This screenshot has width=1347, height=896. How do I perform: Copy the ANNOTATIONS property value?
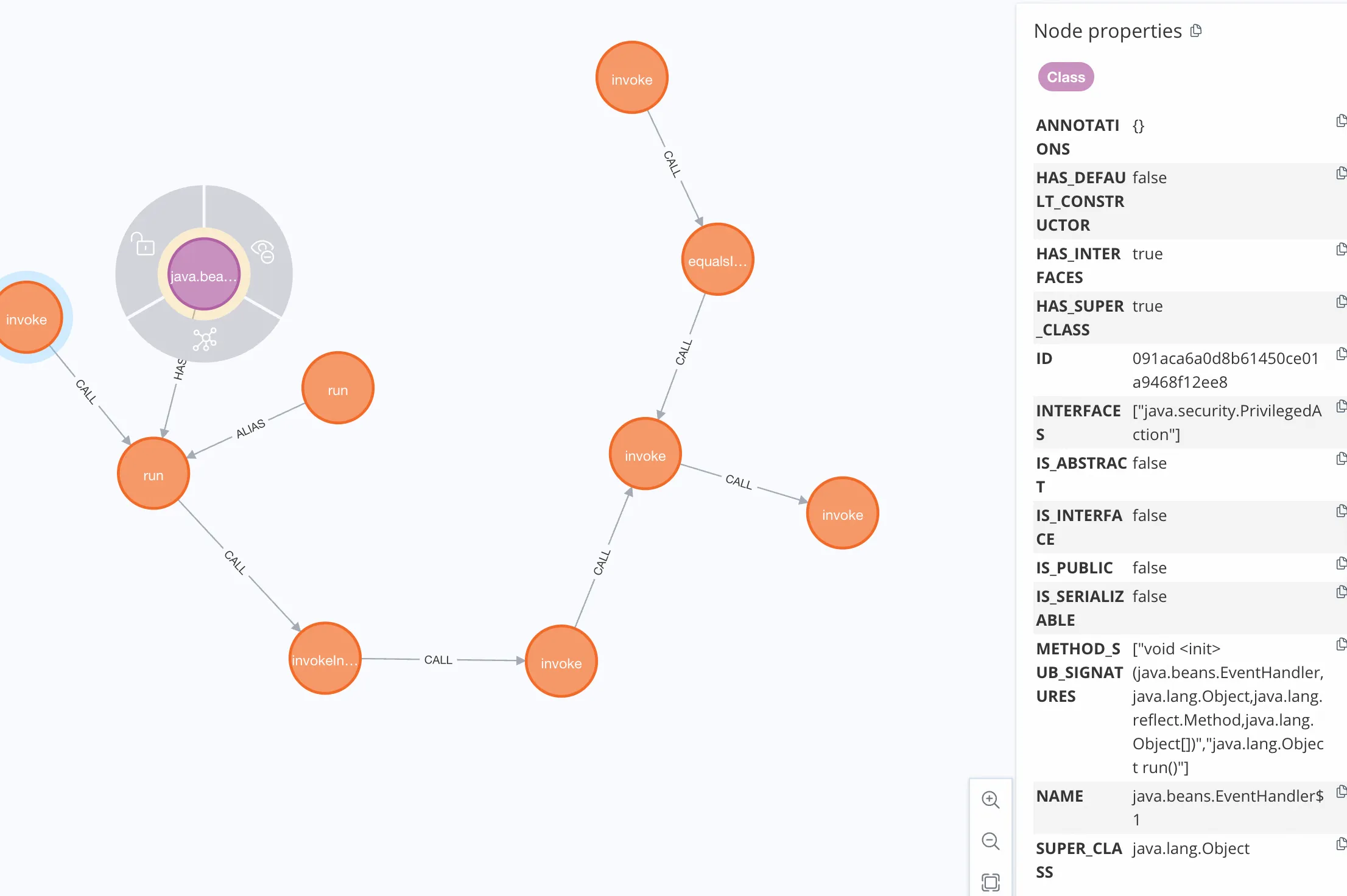pos(1340,122)
